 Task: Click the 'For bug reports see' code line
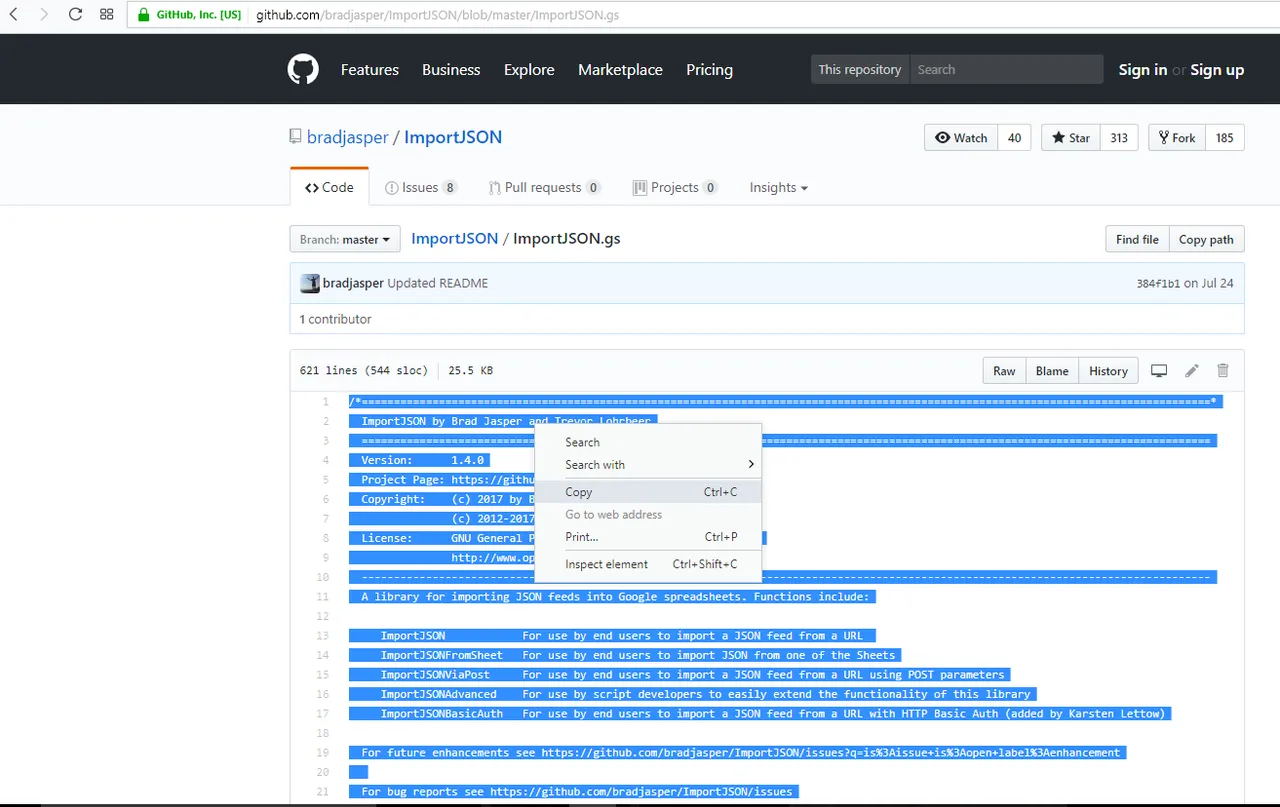[x=574, y=792]
